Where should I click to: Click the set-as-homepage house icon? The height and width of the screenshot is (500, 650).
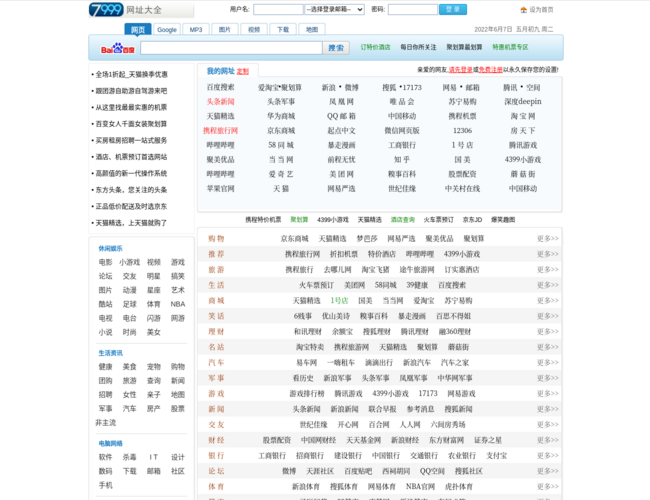[524, 10]
